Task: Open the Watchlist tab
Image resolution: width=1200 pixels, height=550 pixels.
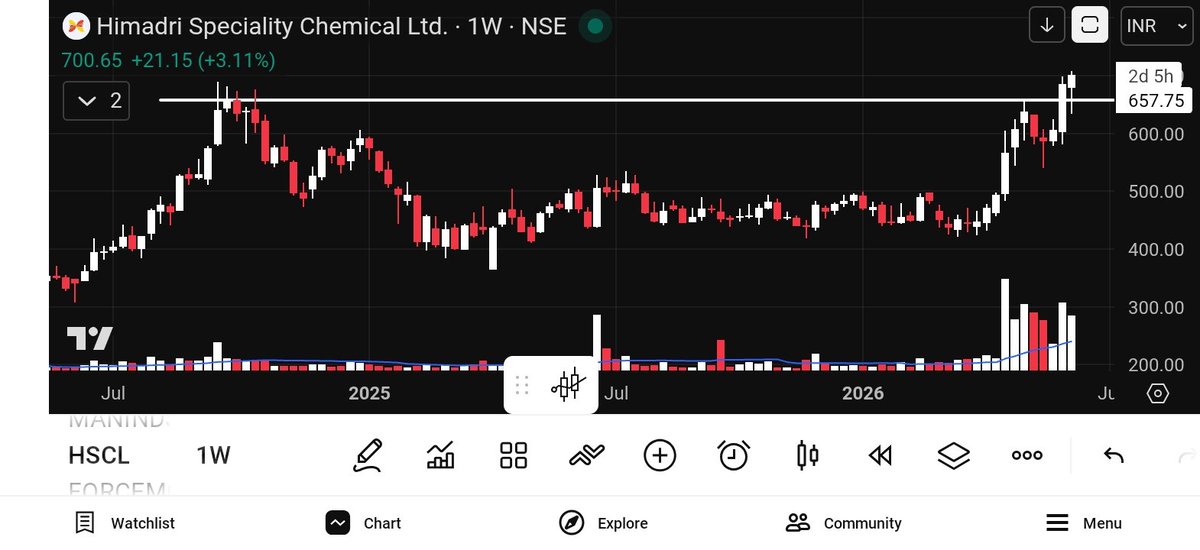Action: coord(124,523)
